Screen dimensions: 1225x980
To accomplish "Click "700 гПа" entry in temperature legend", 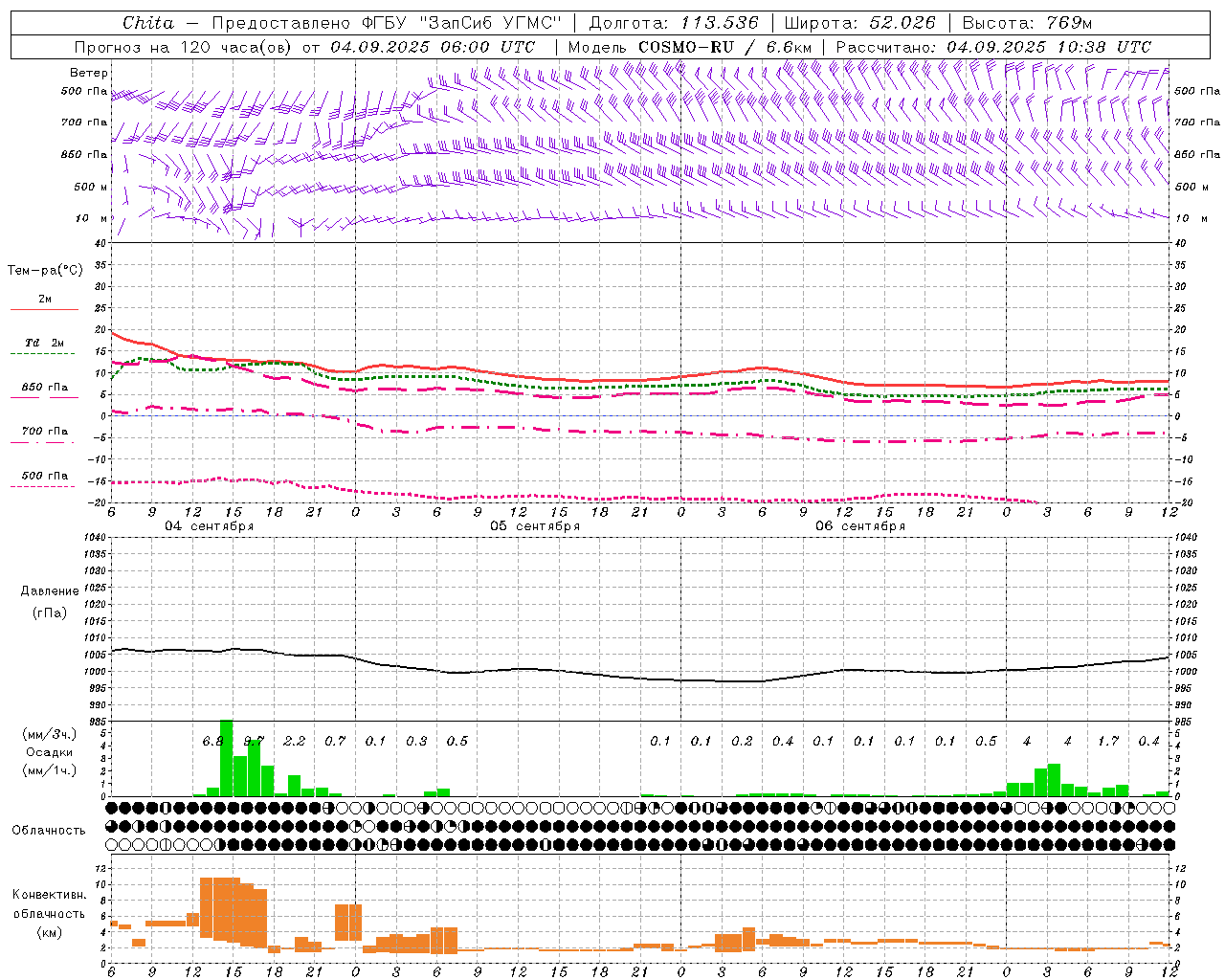I will [45, 431].
